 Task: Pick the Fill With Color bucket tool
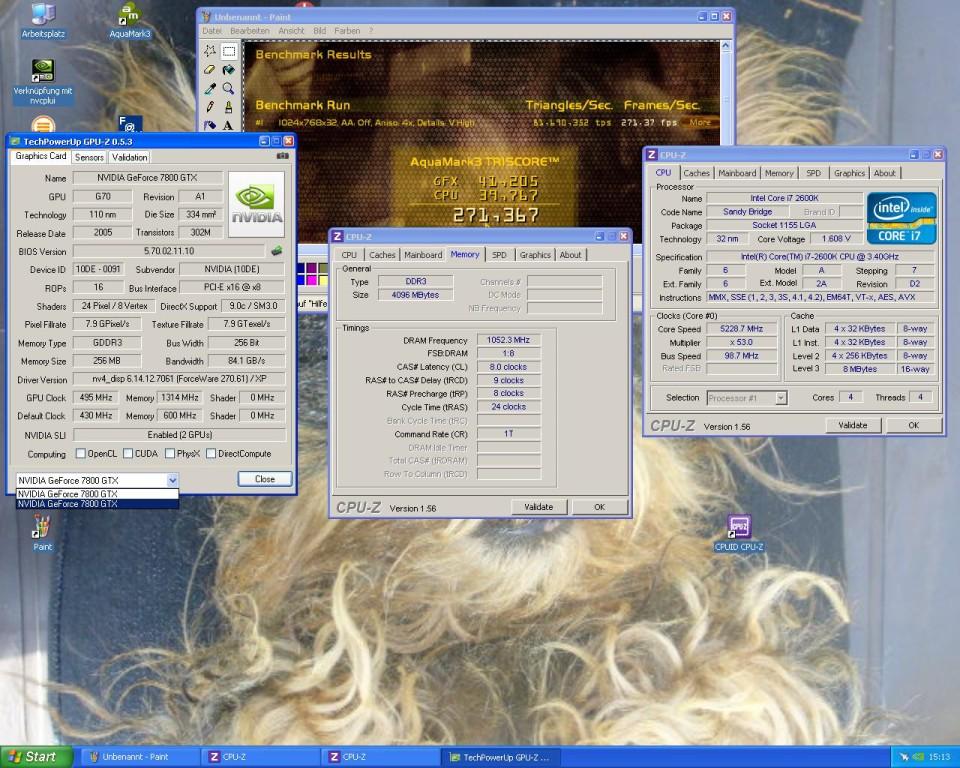pos(228,70)
